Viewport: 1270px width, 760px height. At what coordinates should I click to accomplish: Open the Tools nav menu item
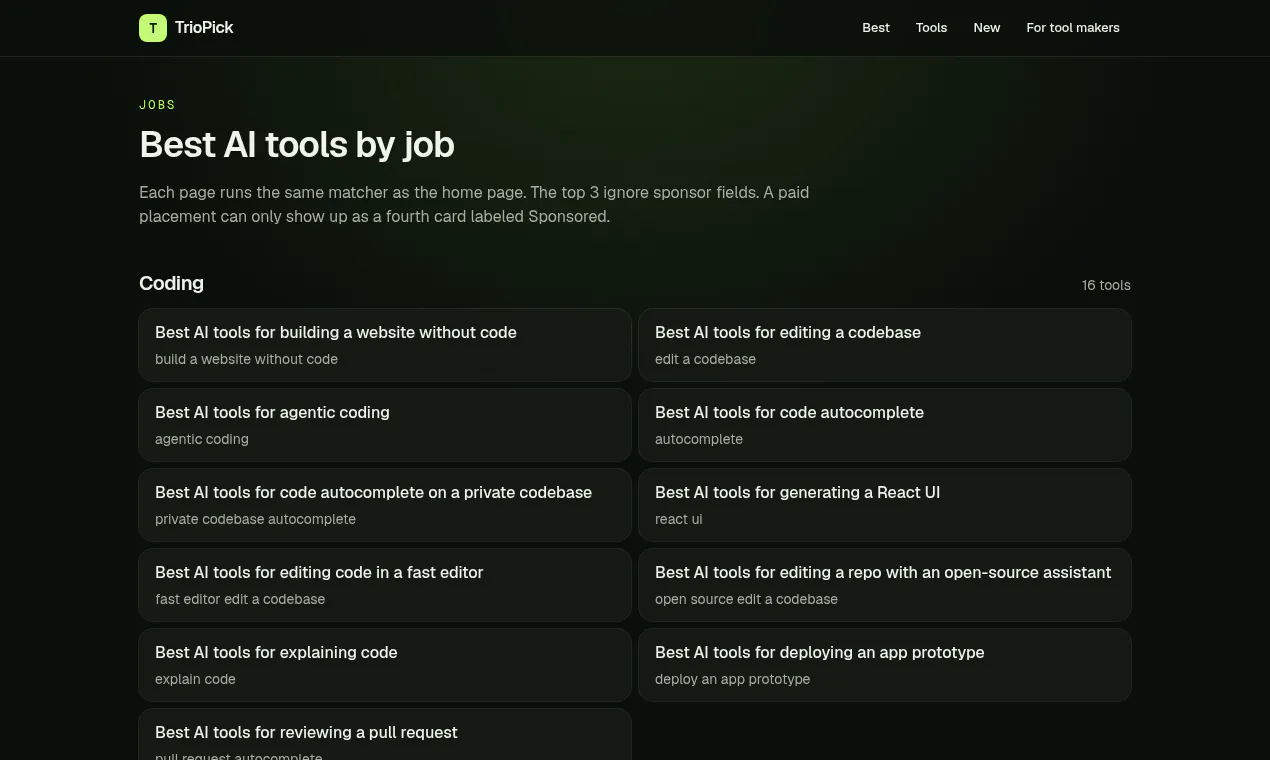(931, 28)
